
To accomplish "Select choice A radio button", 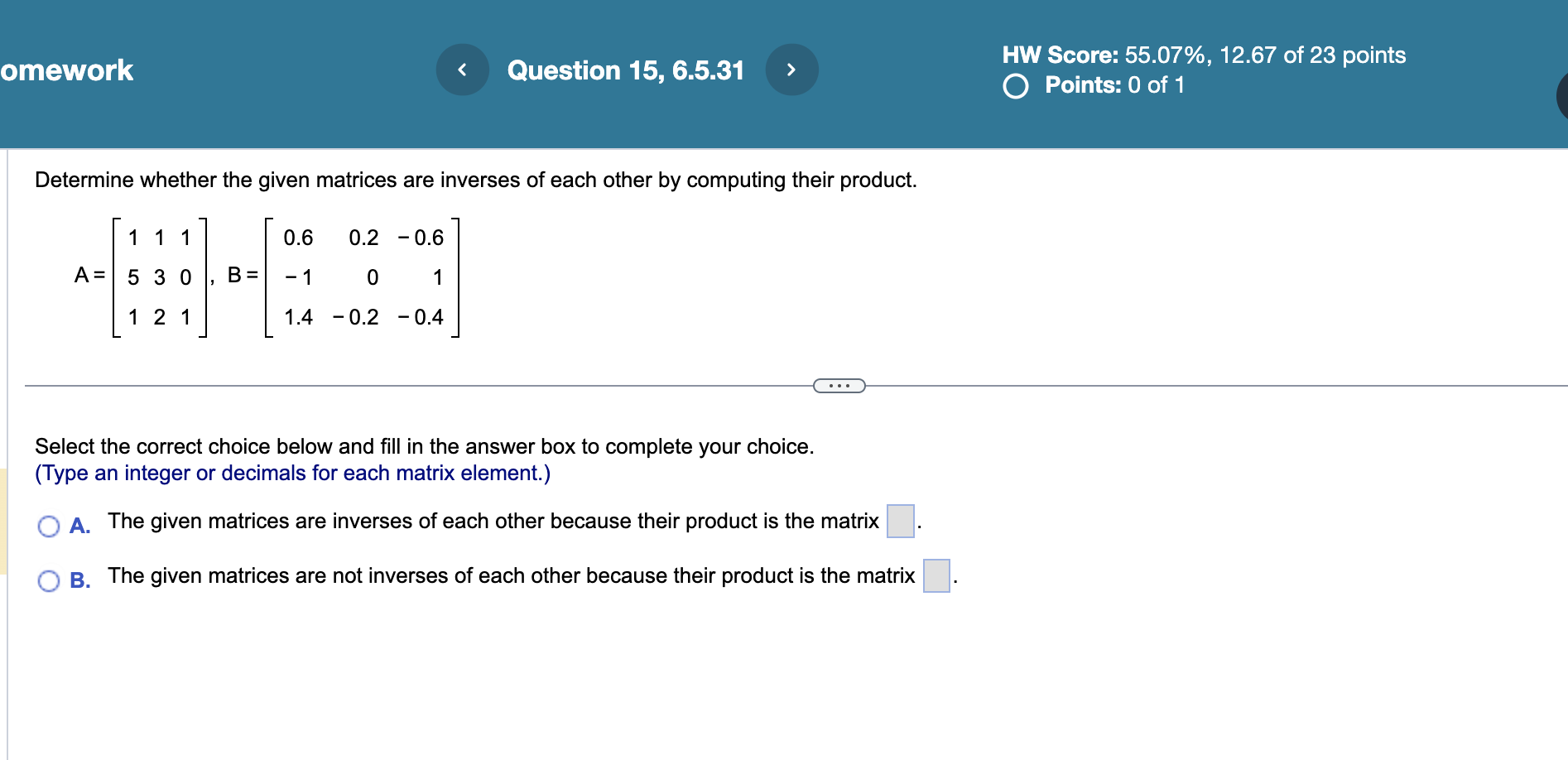I will [48, 525].
